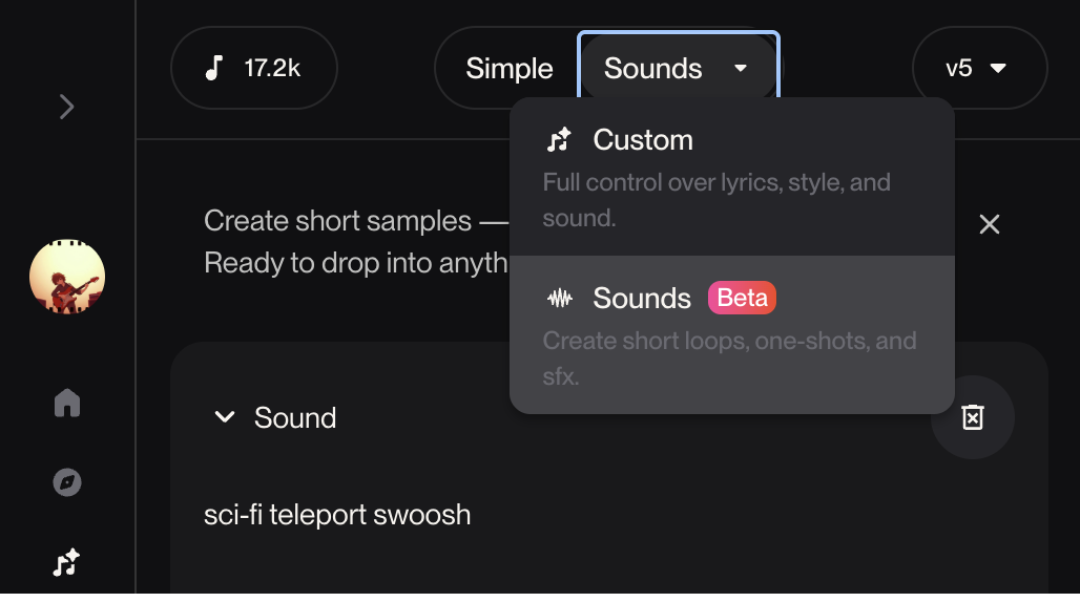
Task: Click the Sounds waveform icon
Action: [x=559, y=298]
